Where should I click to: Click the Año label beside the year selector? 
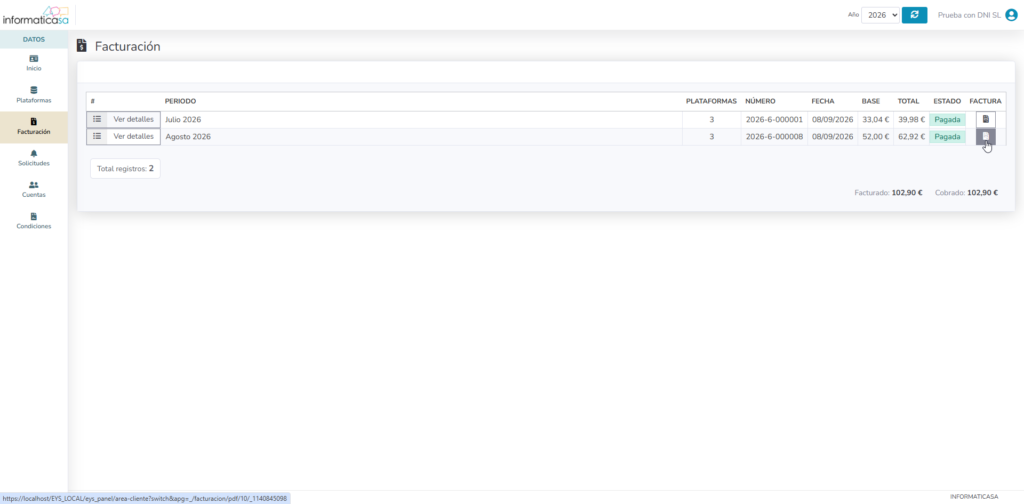tap(853, 14)
